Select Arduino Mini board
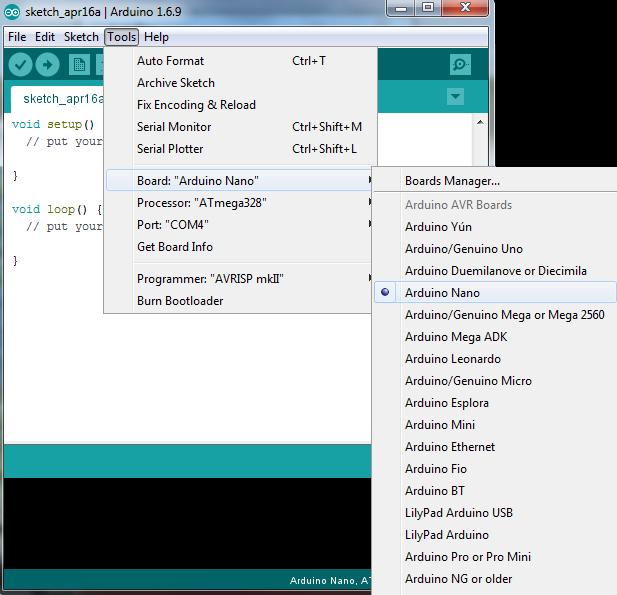The height and width of the screenshot is (595, 617). [x=495, y=425]
